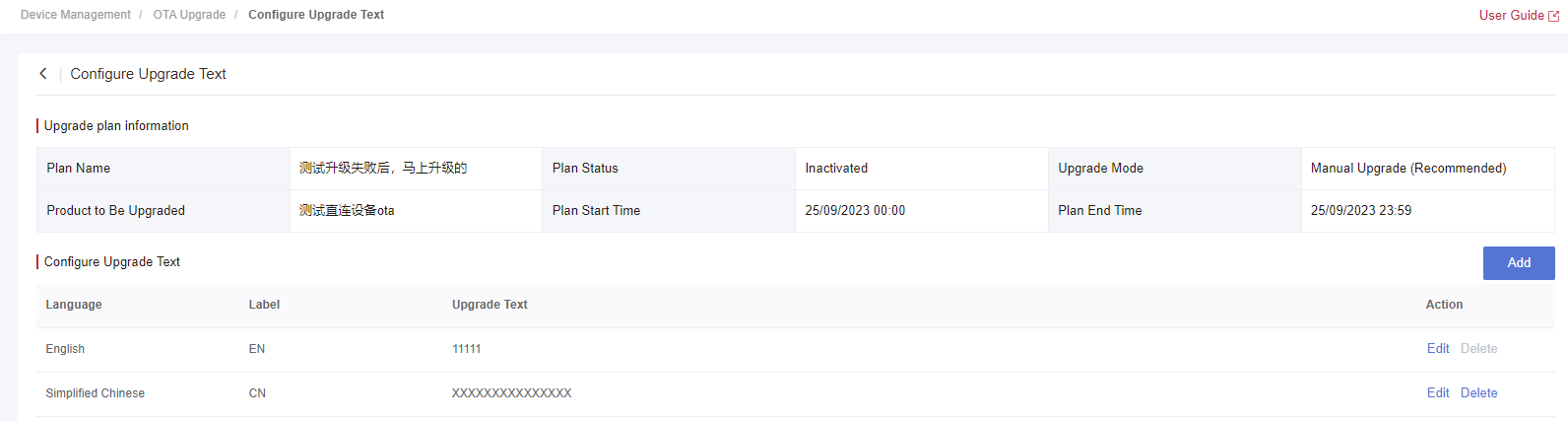Click the Action column header

1444,305
